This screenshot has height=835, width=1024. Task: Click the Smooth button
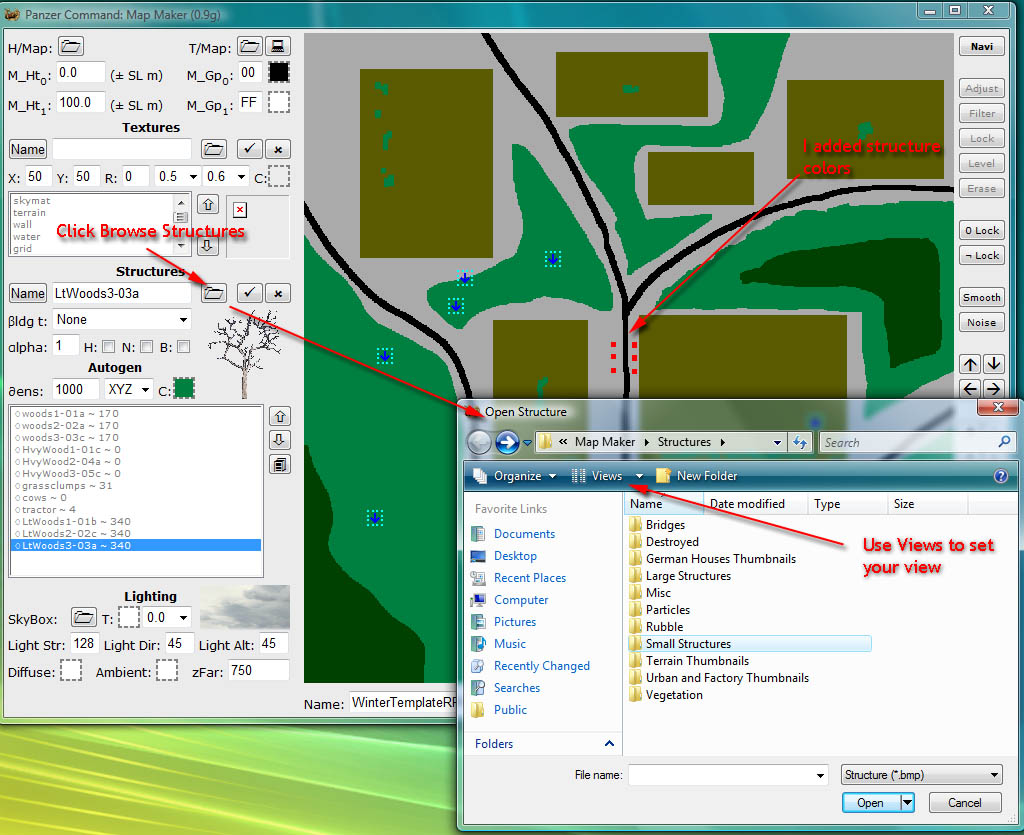[982, 298]
